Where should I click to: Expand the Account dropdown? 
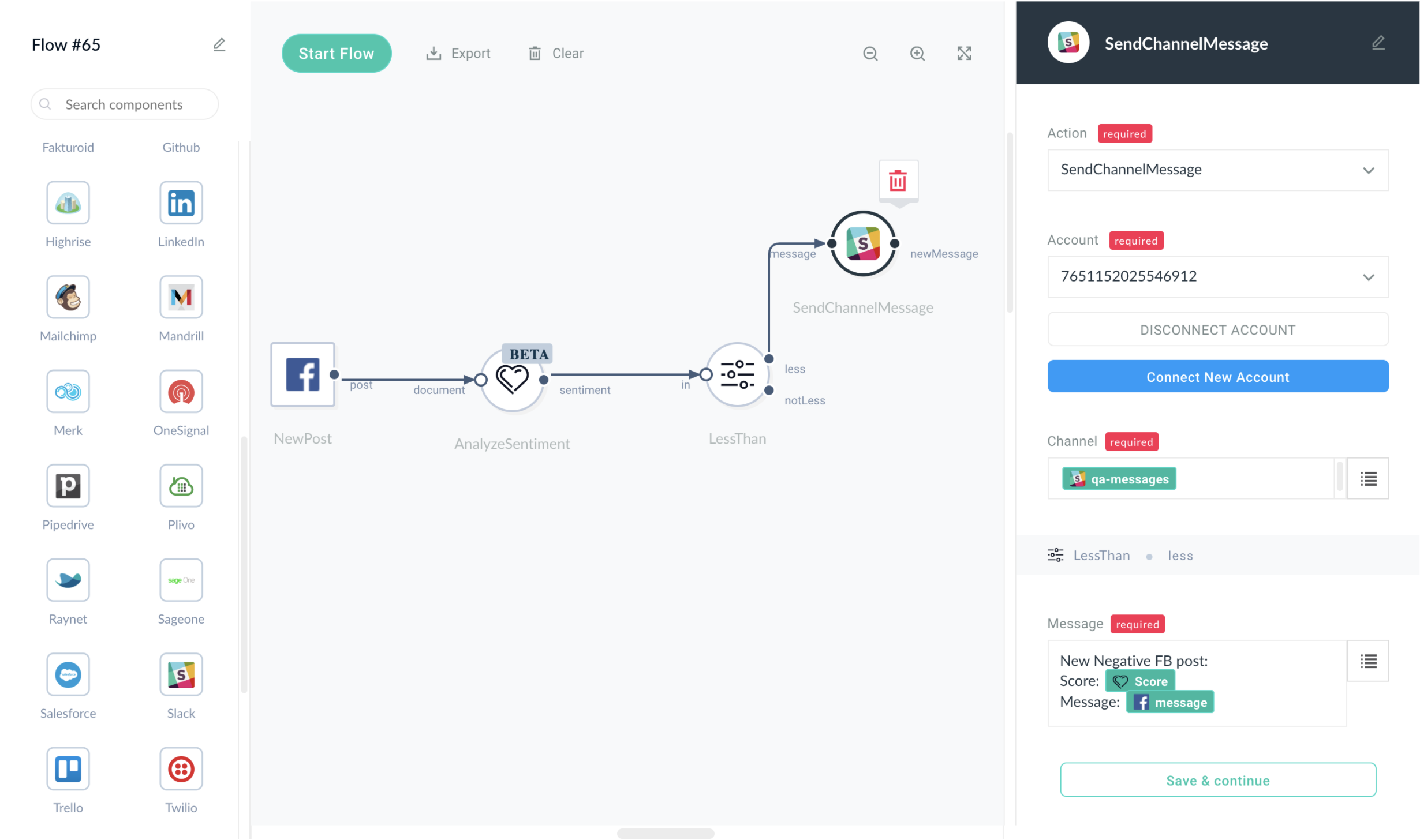1217,276
